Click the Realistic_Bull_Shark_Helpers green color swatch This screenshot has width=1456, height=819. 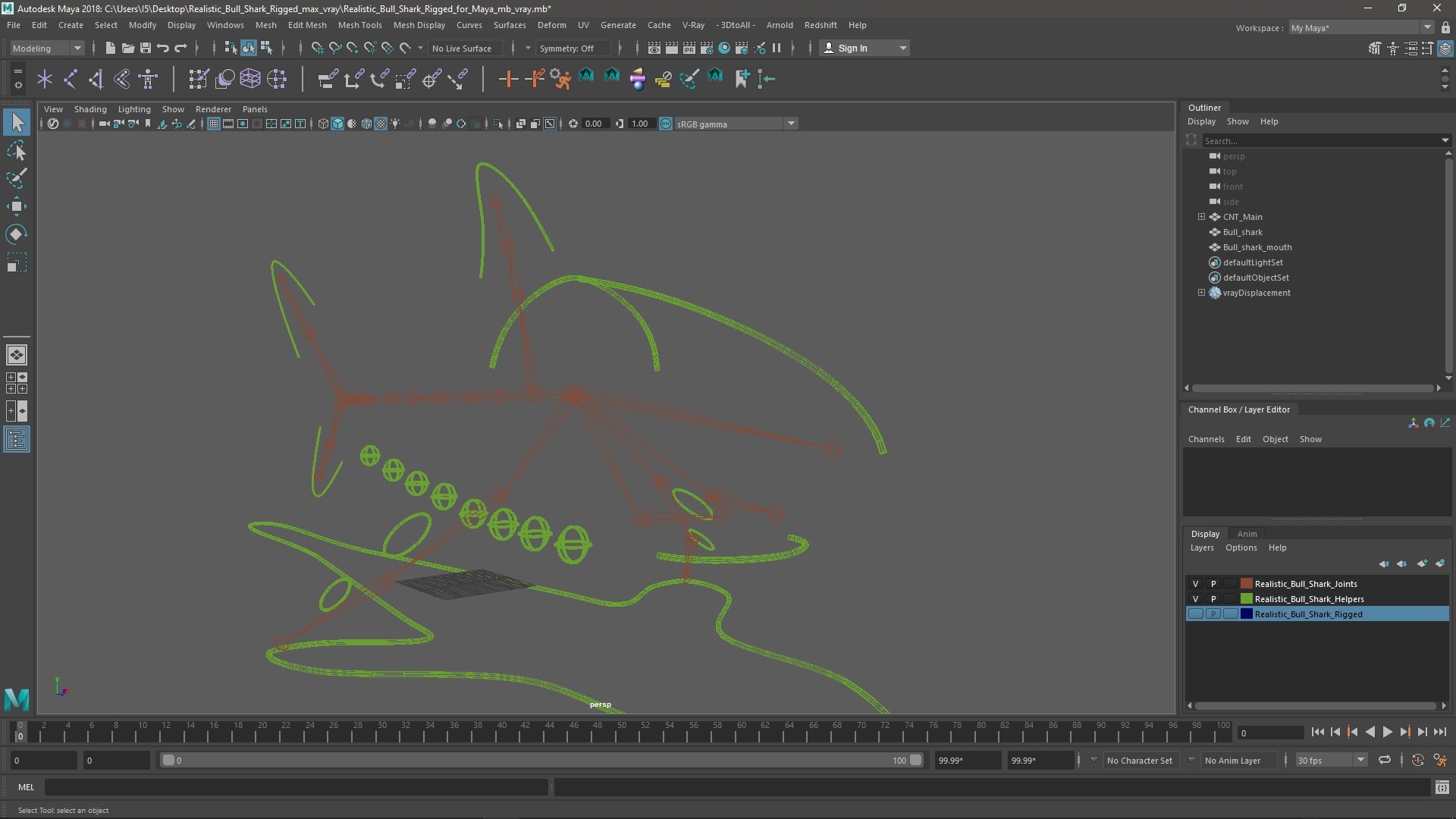1246,599
